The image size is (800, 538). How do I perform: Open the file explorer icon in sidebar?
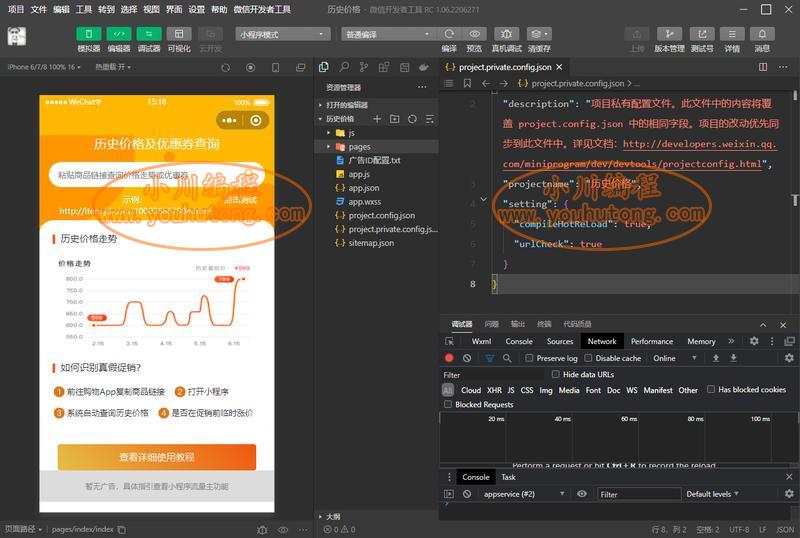click(x=323, y=67)
